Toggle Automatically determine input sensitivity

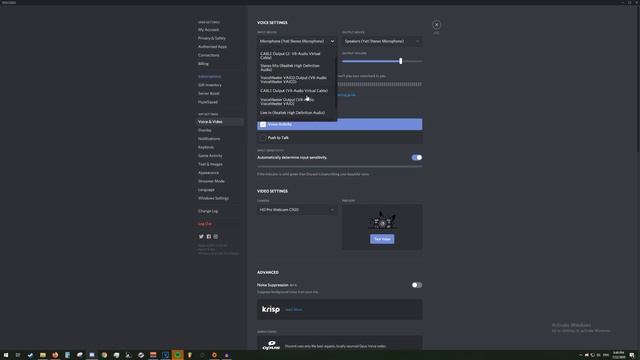417,158
